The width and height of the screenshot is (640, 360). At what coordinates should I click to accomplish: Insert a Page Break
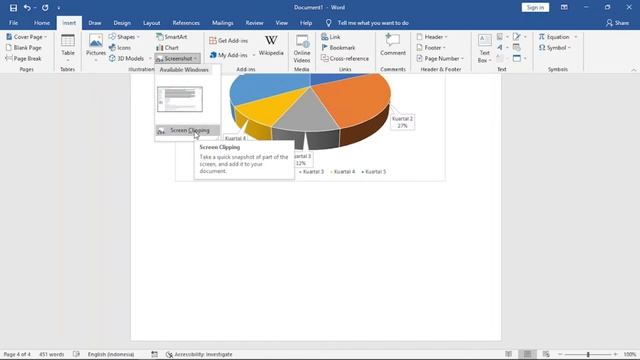(23, 58)
